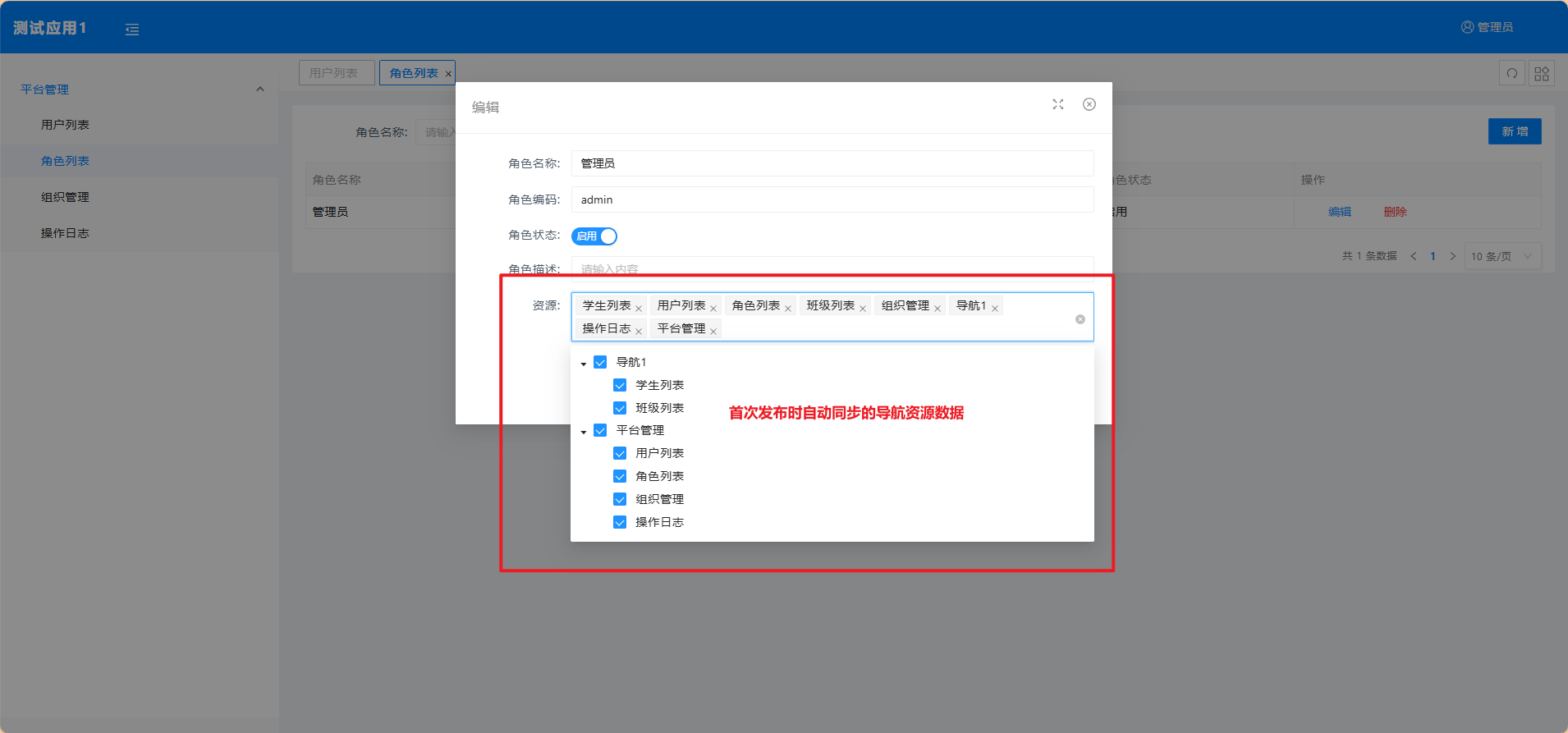The image size is (1568, 733).
Task: Uncheck the 操作日志 checkbox in tree
Action: click(620, 522)
